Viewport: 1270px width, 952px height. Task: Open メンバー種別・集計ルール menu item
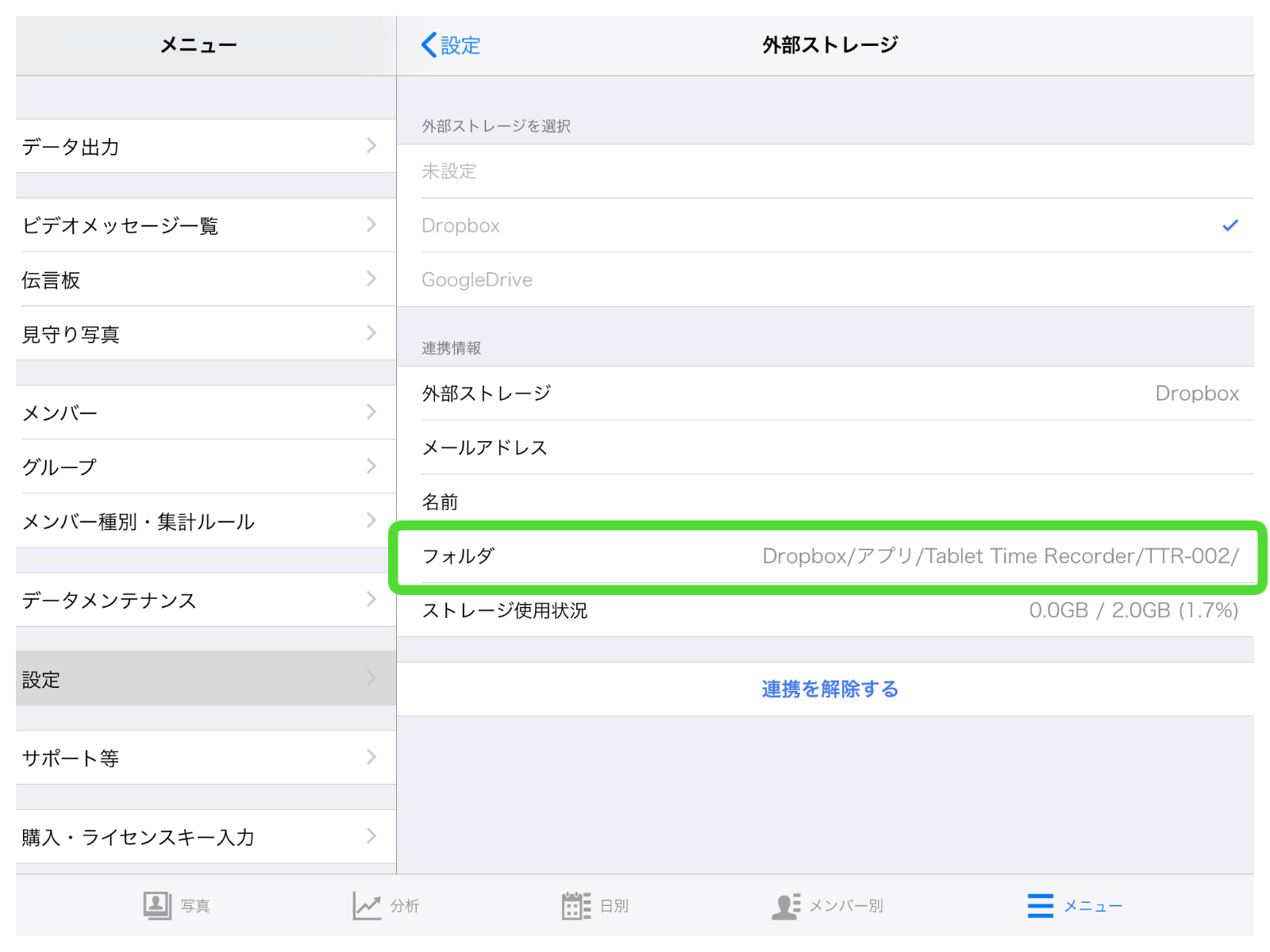pos(206,520)
